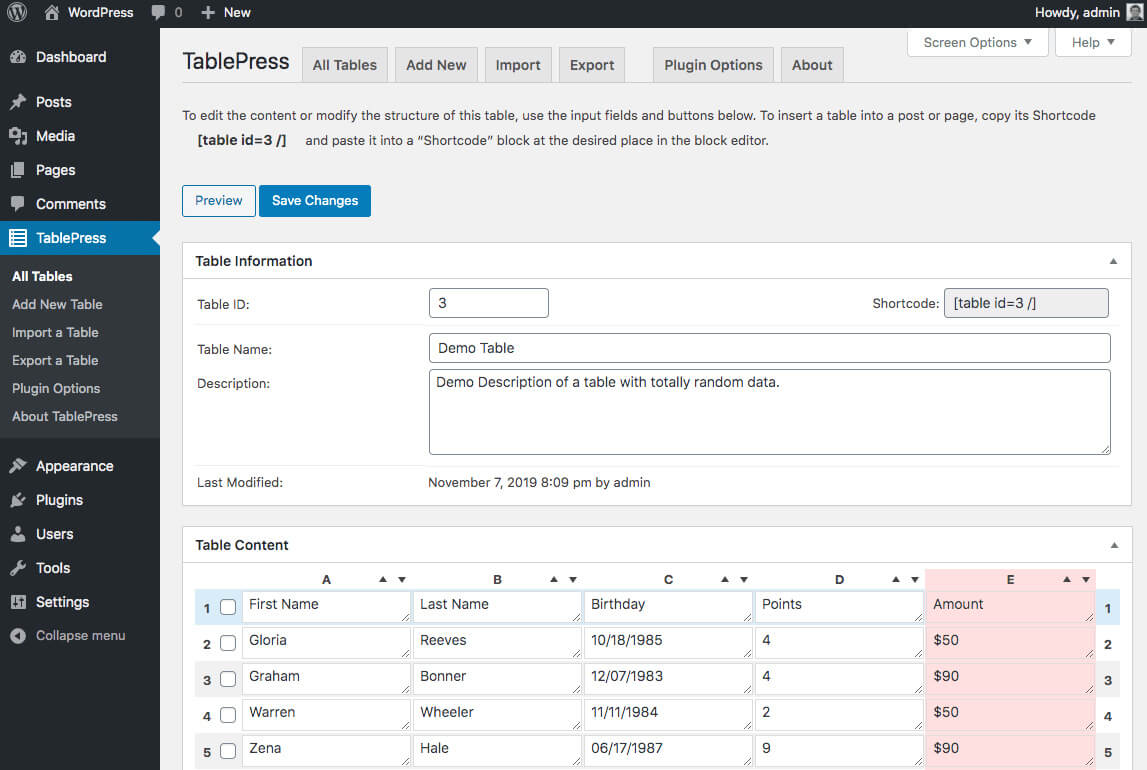
Task: Sort column A ascending arrow
Action: click(x=383, y=579)
